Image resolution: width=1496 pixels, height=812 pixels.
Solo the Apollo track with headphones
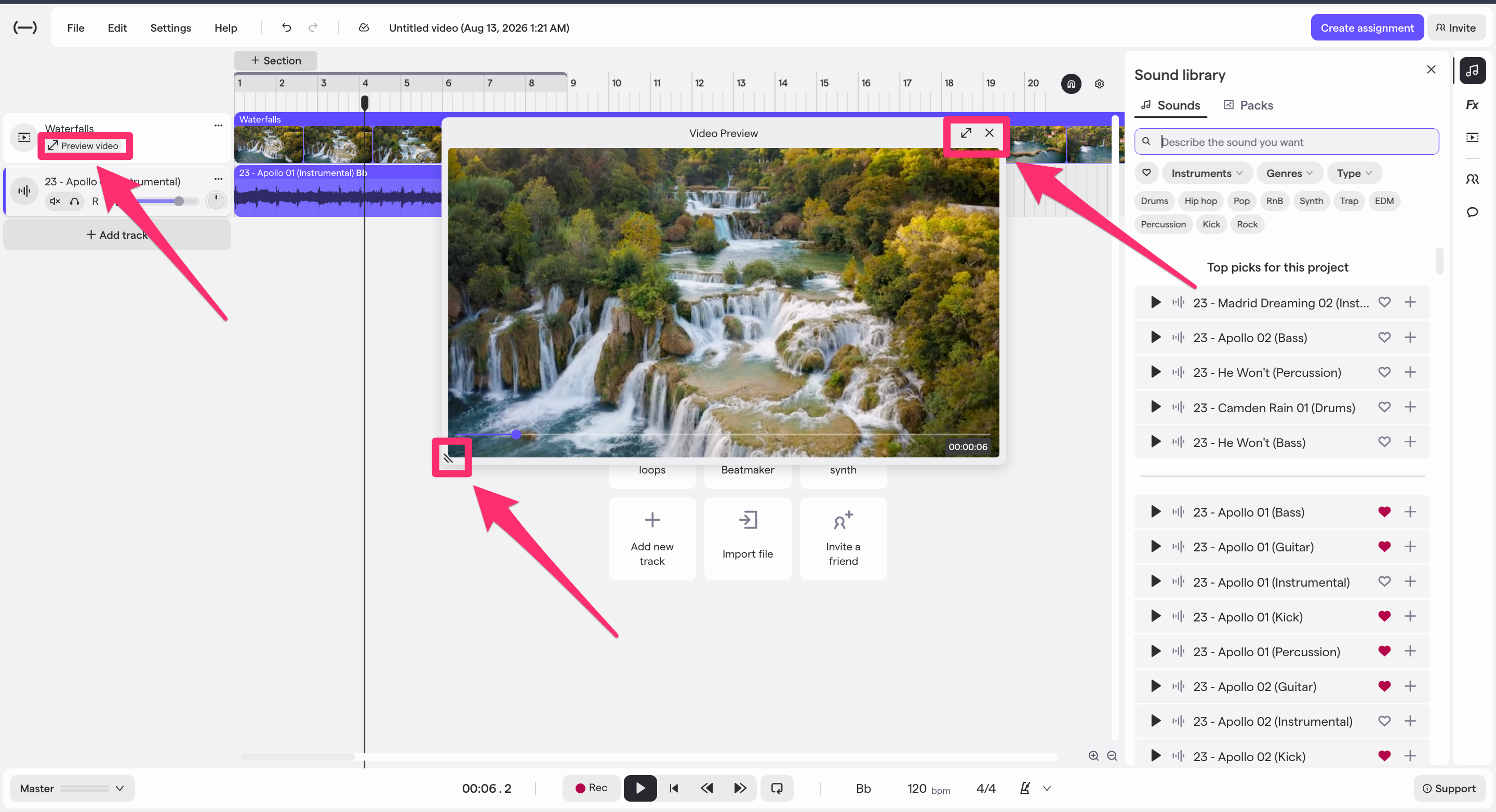pos(74,201)
